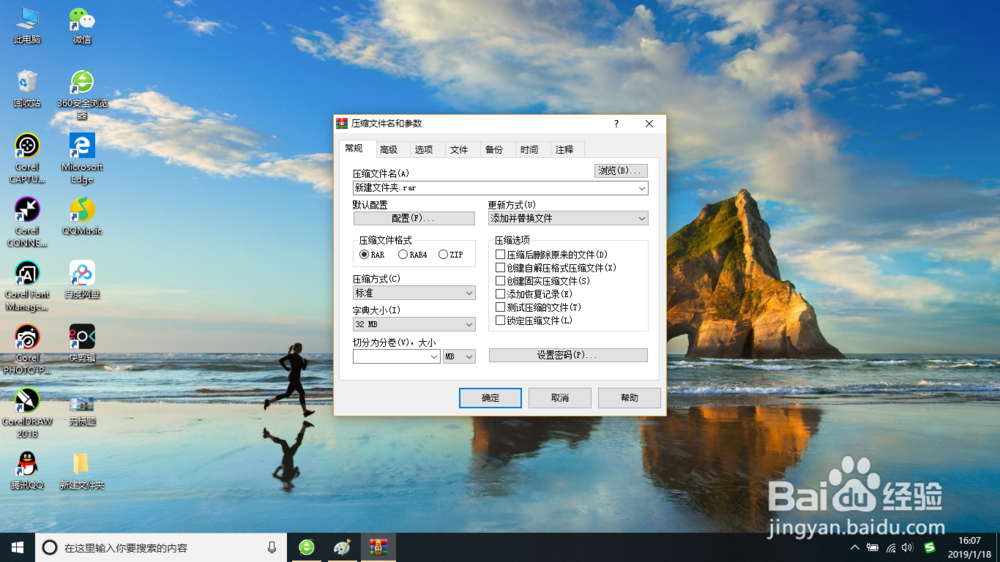Open the MB unit dropdown
1000x562 pixels.
[x=459, y=357]
